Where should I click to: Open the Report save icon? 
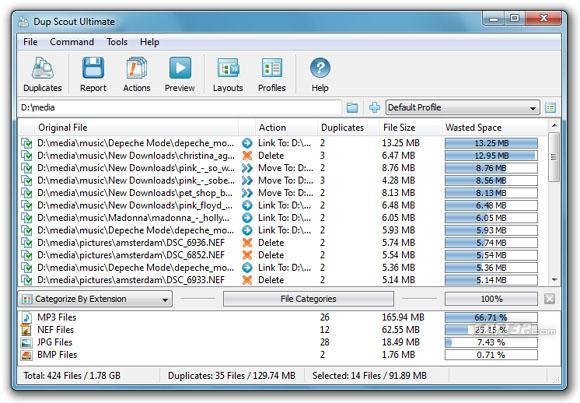coord(93,68)
